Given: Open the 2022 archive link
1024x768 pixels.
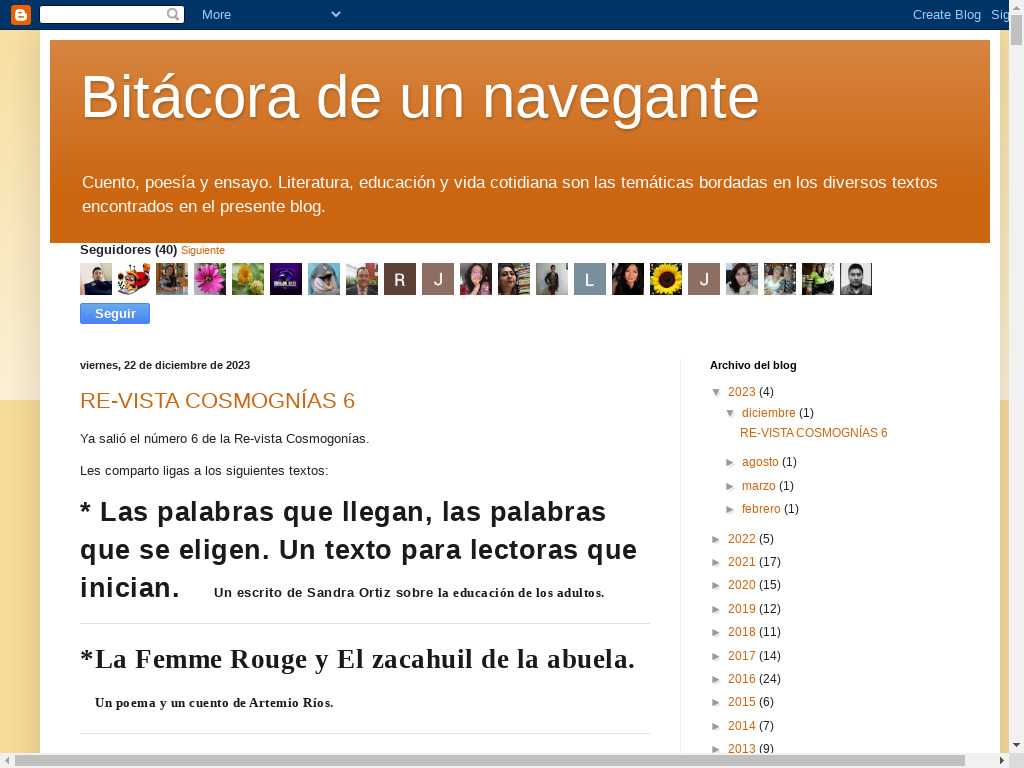Looking at the screenshot, I should click(x=741, y=539).
